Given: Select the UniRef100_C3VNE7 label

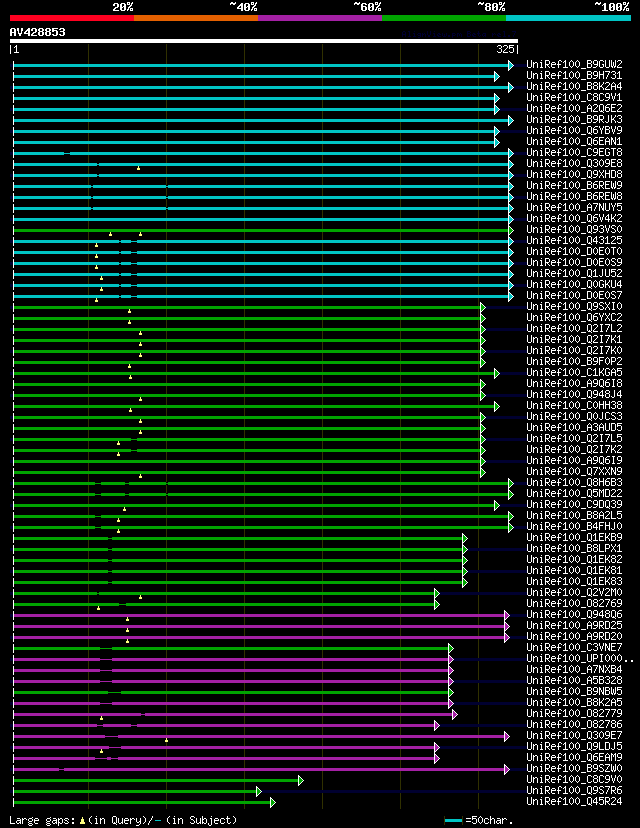Looking at the screenshot, I should point(575,647).
